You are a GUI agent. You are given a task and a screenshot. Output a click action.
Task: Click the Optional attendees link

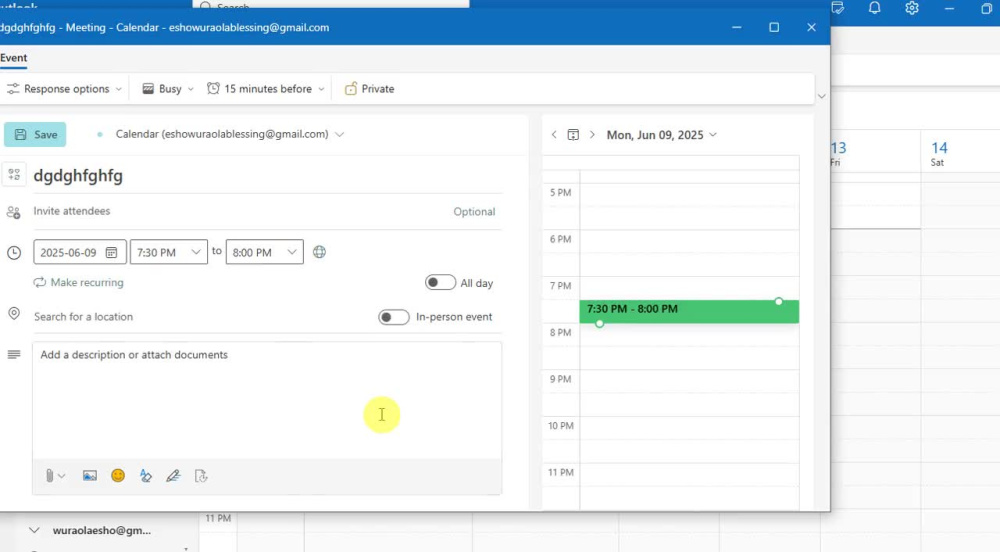pos(474,212)
